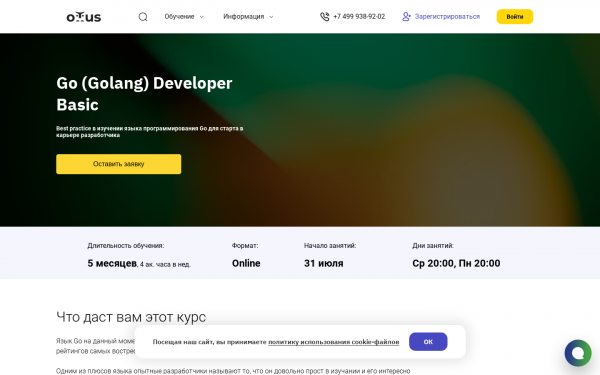
Task: Open the OTUS logo home link
Action: pyautogui.click(x=84, y=17)
